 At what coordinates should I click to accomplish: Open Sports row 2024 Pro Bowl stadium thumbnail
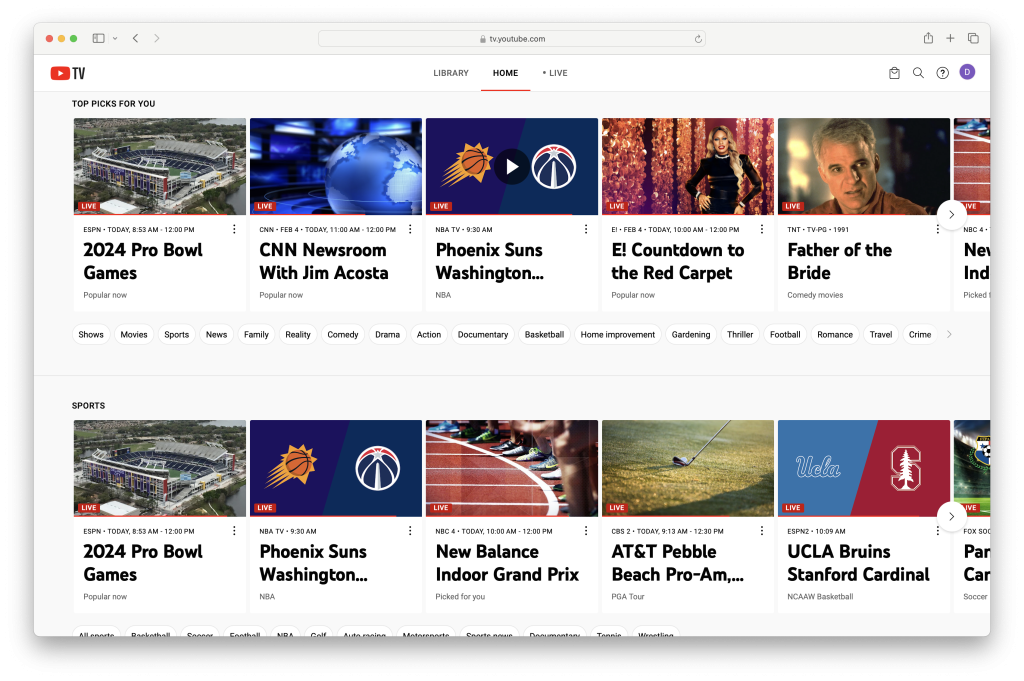tap(160, 468)
